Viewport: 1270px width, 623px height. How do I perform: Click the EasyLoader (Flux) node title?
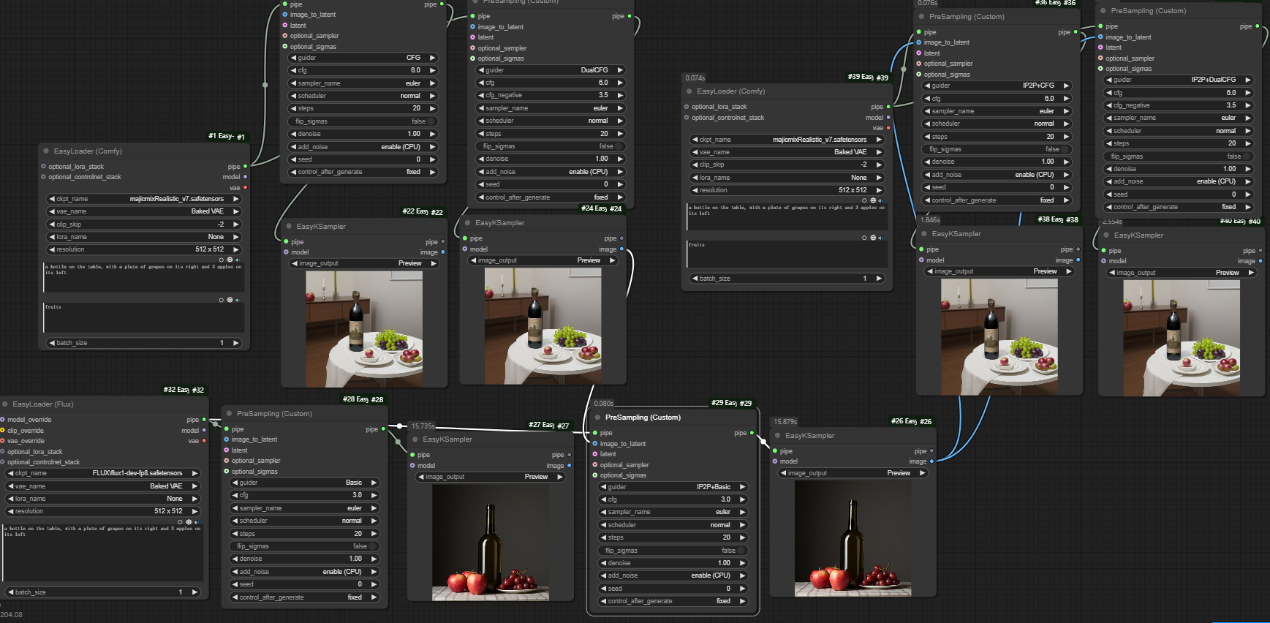tap(43, 404)
